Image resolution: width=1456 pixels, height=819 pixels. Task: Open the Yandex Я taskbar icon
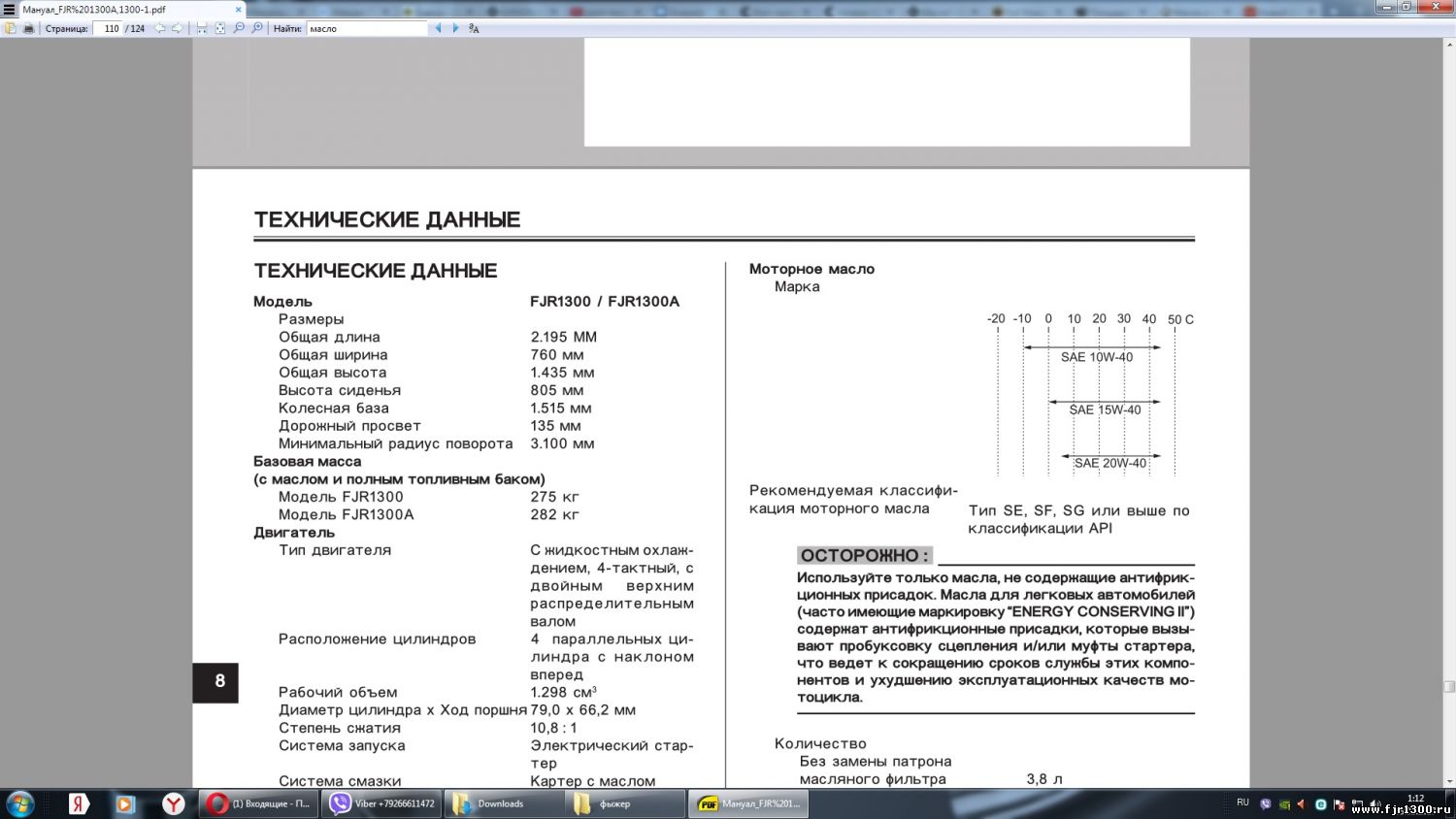pos(79,803)
